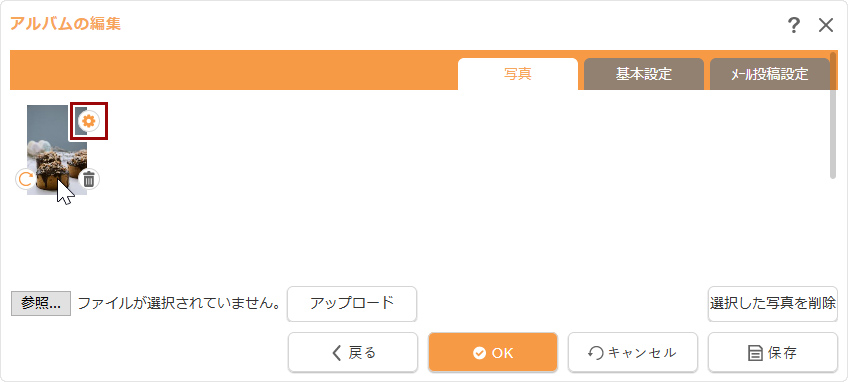This screenshot has width=848, height=382.
Task: Delete the photo using the trash icon
Action: [89, 179]
